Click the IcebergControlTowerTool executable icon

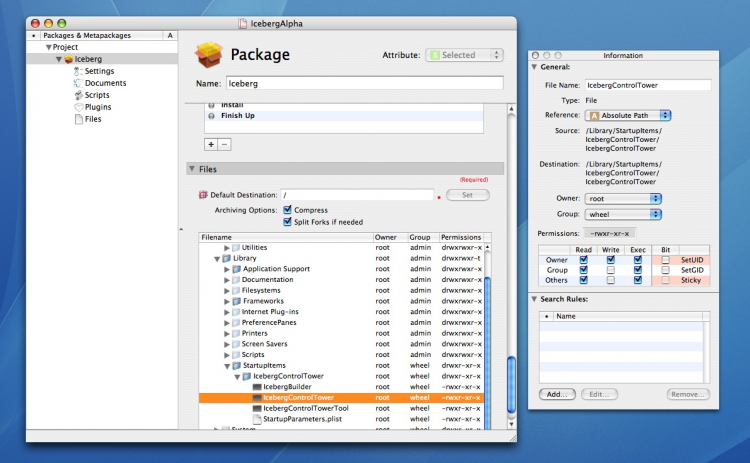pyautogui.click(x=257, y=408)
